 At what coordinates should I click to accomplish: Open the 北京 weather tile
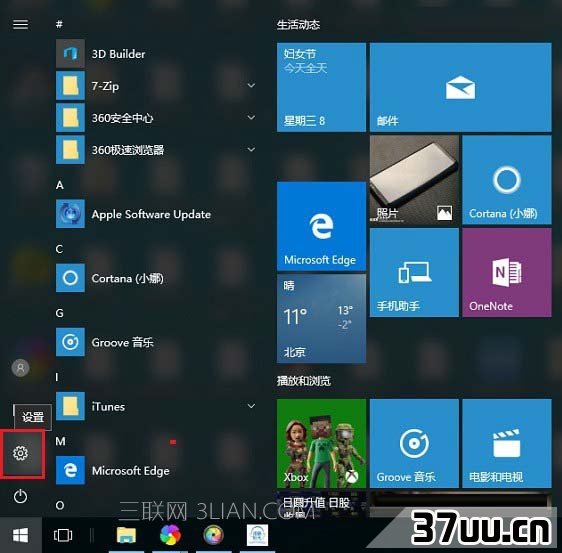(x=322, y=319)
